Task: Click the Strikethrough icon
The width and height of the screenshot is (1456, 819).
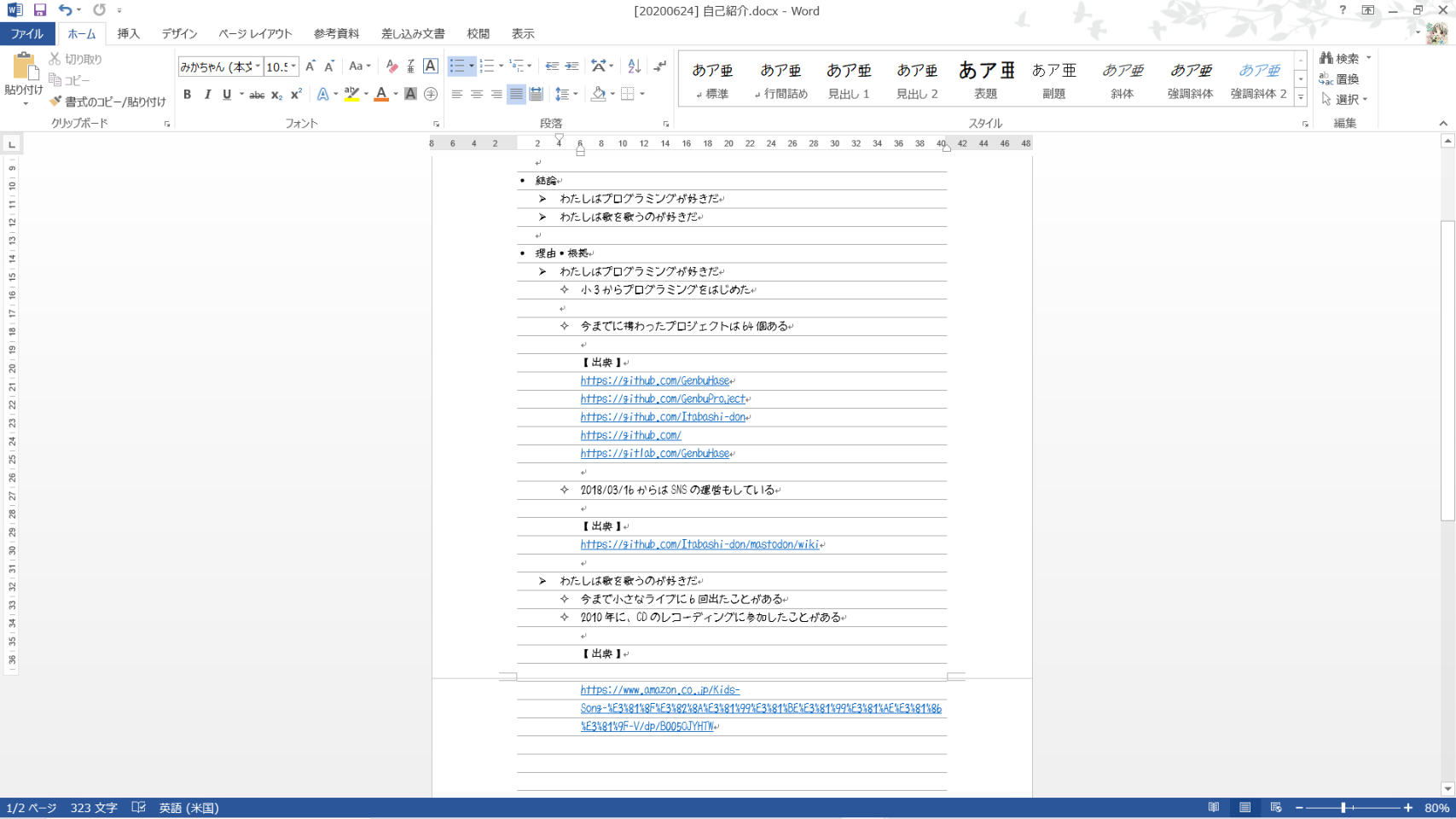Action: coord(256,95)
